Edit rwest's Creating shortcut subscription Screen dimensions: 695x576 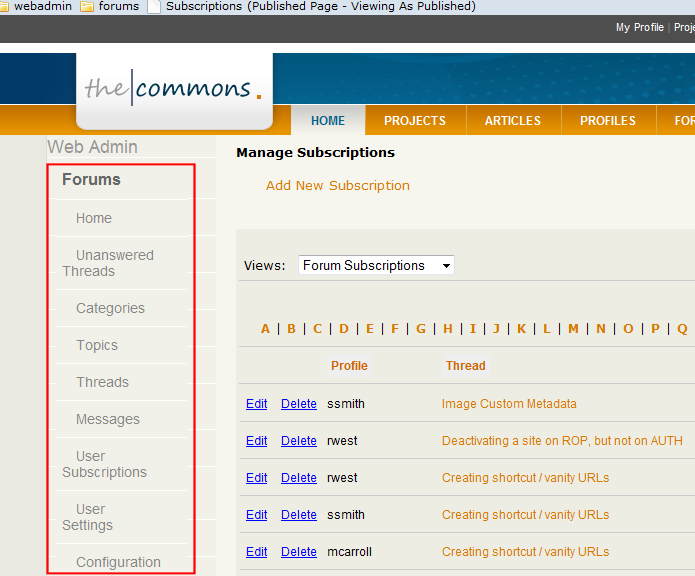[x=257, y=478]
